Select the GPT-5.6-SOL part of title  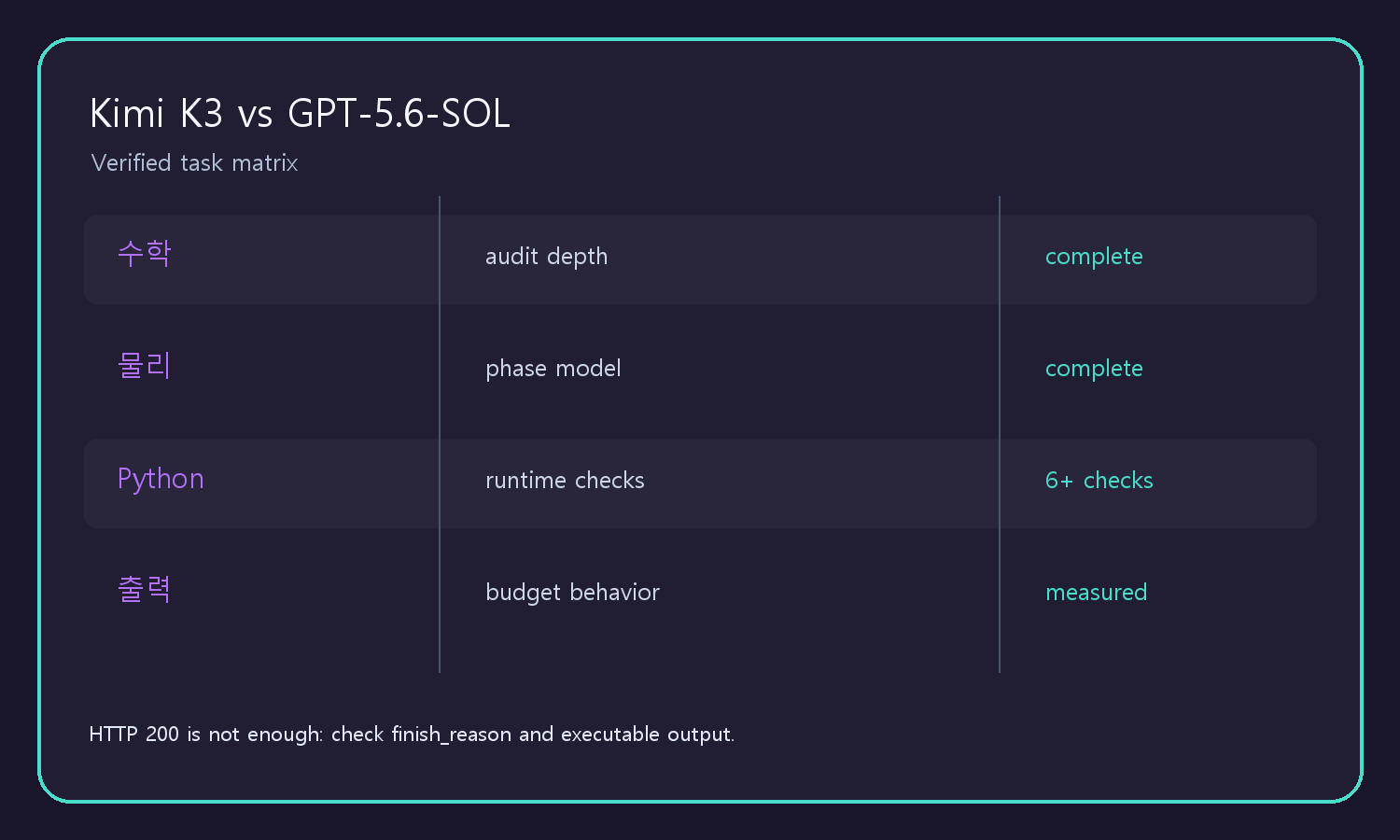coord(399,114)
